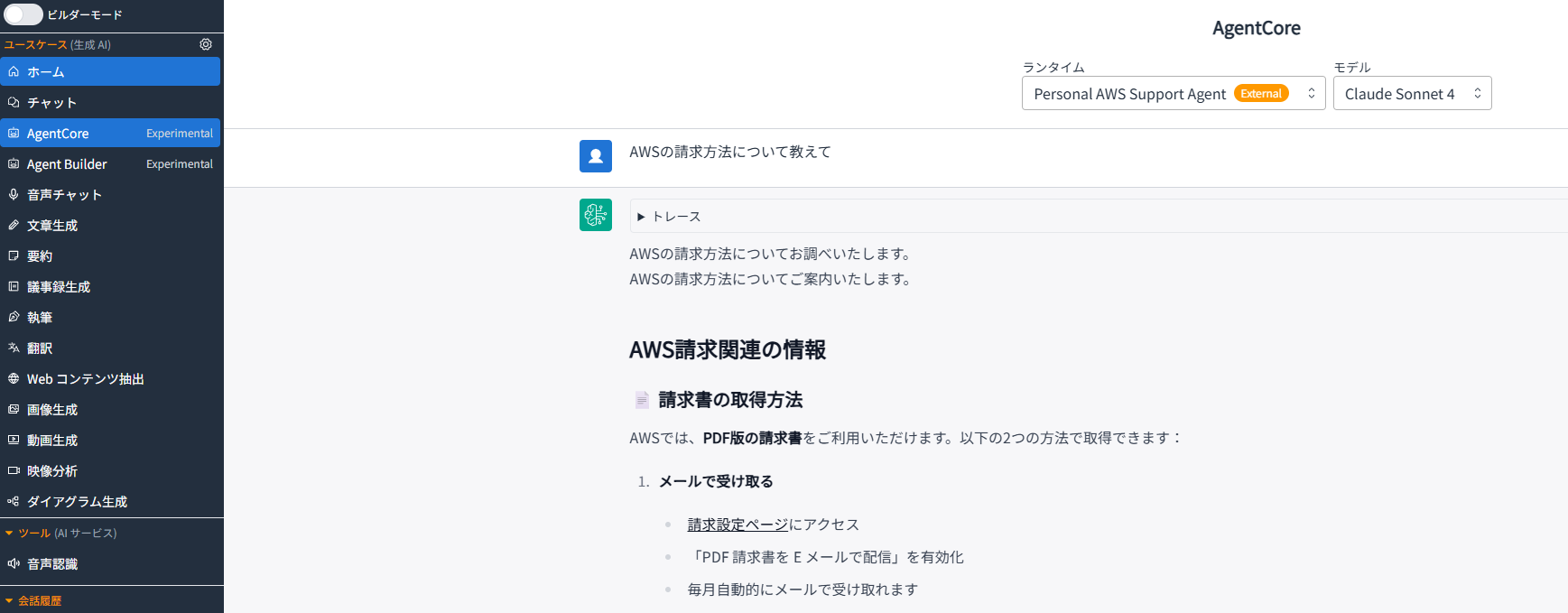Viewport: 1568px width, 613px height.
Task: Click the Agent Builder robot icon
Action: pos(14,163)
